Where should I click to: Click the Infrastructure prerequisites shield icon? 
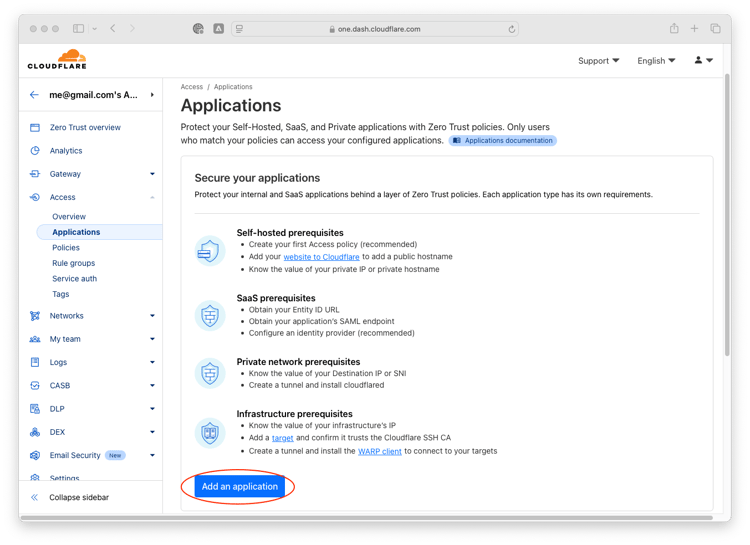tap(210, 433)
